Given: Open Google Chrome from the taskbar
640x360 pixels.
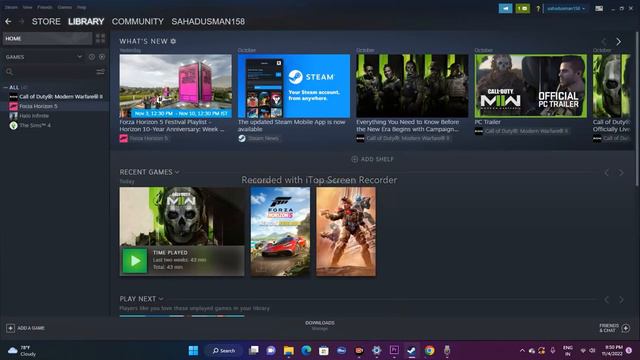Looking at the screenshot, I should point(429,350).
